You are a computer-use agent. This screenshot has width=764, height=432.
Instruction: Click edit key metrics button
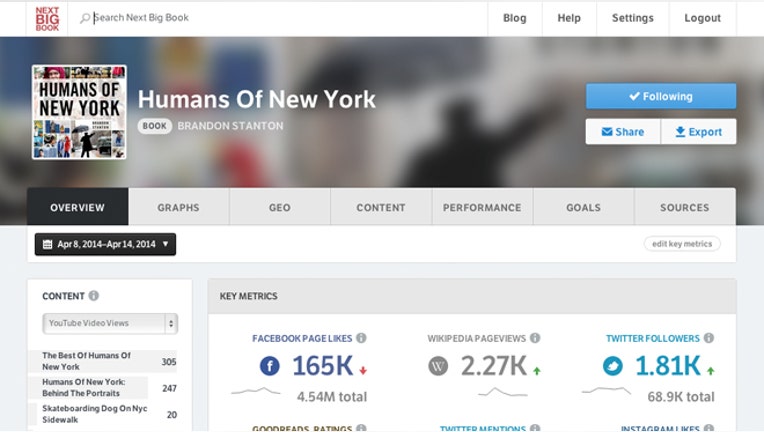pos(682,244)
